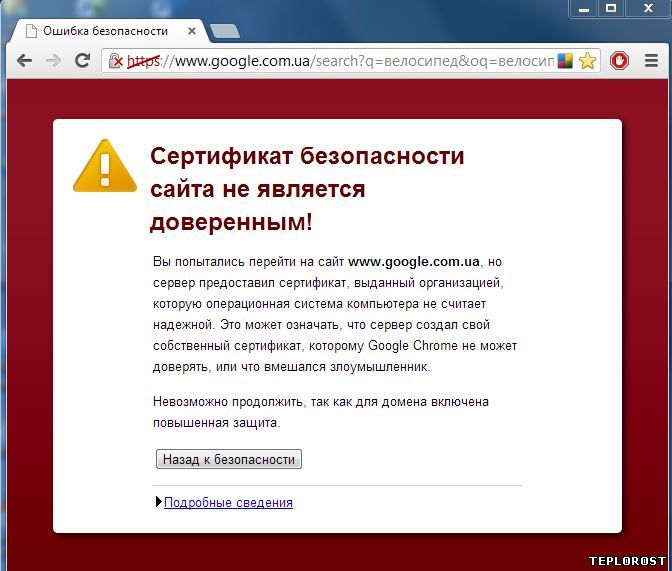Viewport: 672px width, 571px height.
Task: Minimize the browser window
Action: click(x=584, y=9)
